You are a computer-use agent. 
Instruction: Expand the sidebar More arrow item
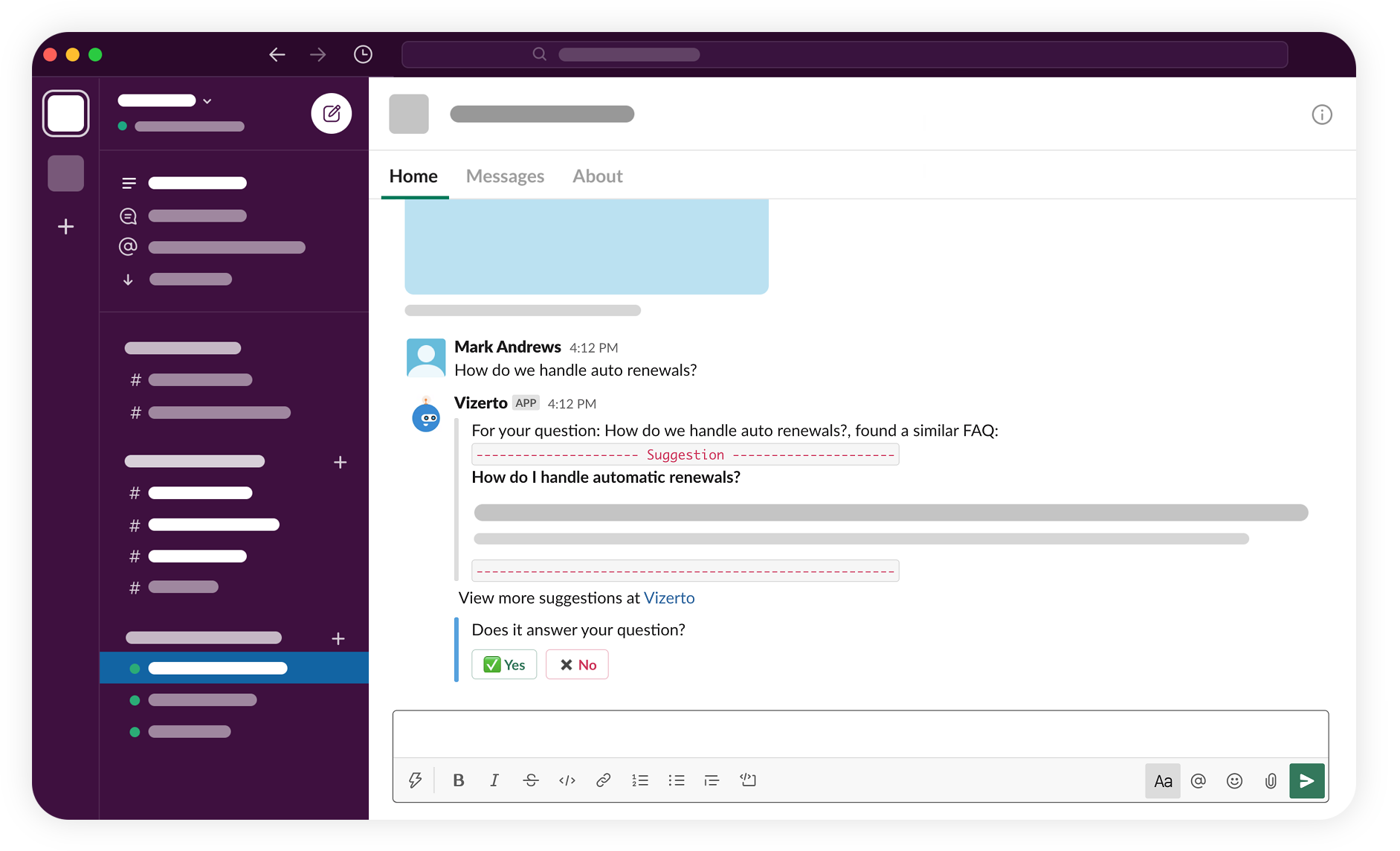[x=129, y=280]
